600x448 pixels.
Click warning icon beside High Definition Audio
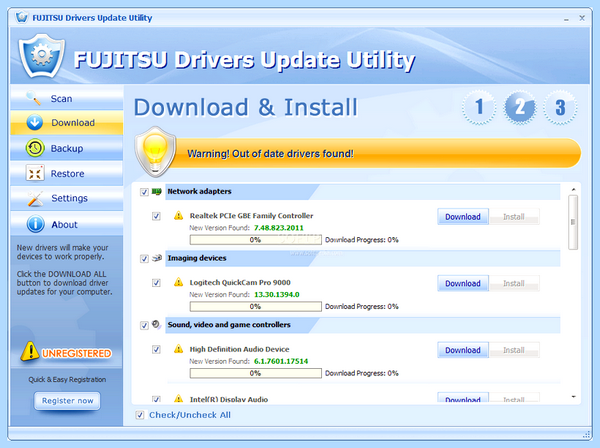178,349
